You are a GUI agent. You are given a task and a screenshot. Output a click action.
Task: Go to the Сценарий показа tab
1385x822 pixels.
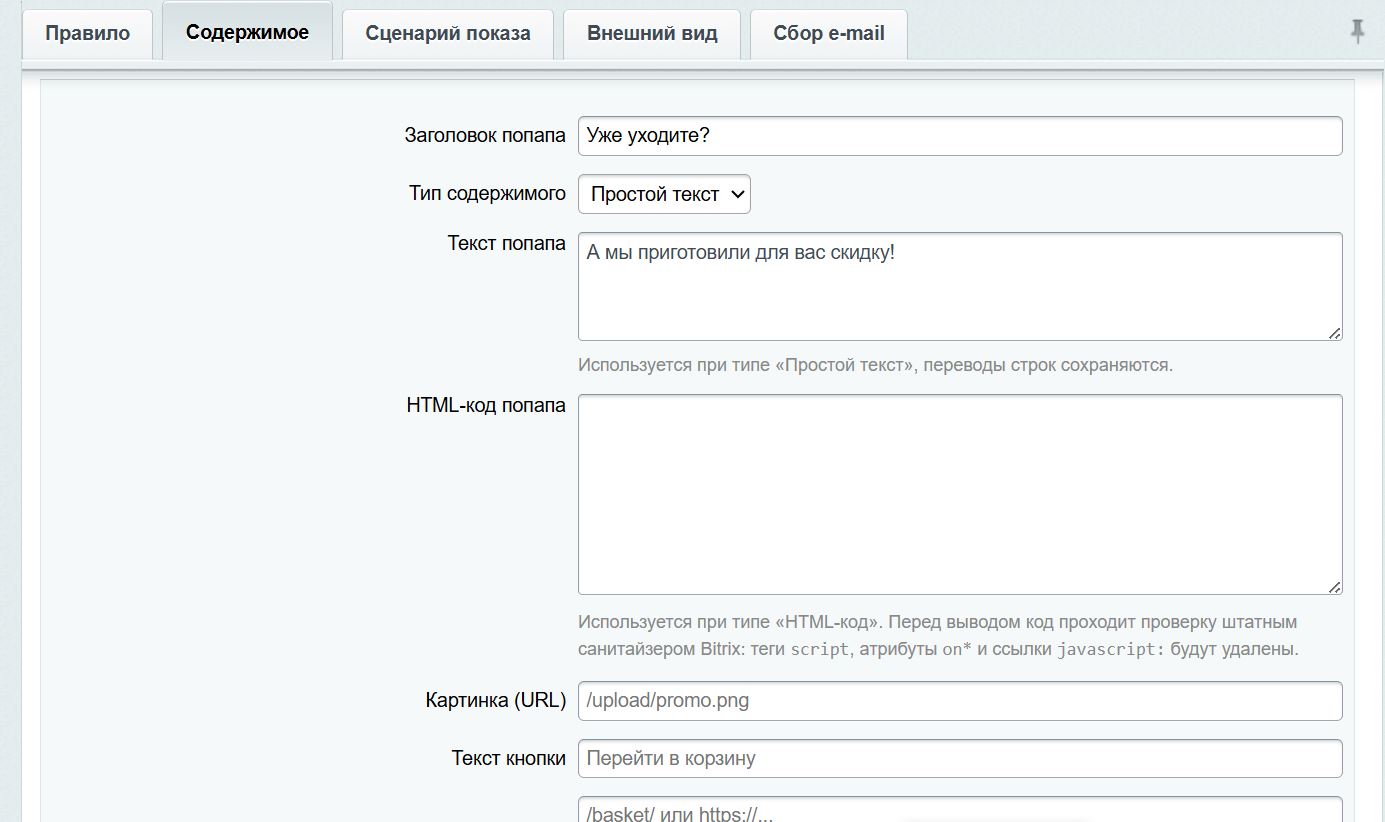[x=448, y=33]
